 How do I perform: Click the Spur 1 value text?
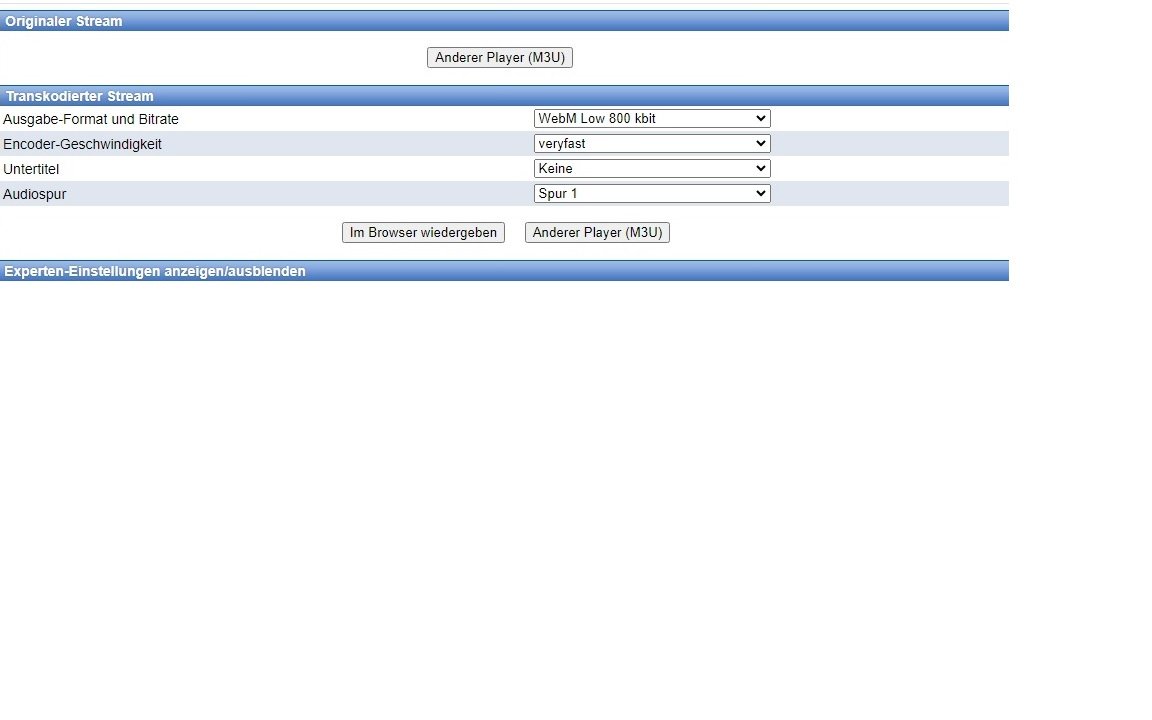tap(558, 194)
